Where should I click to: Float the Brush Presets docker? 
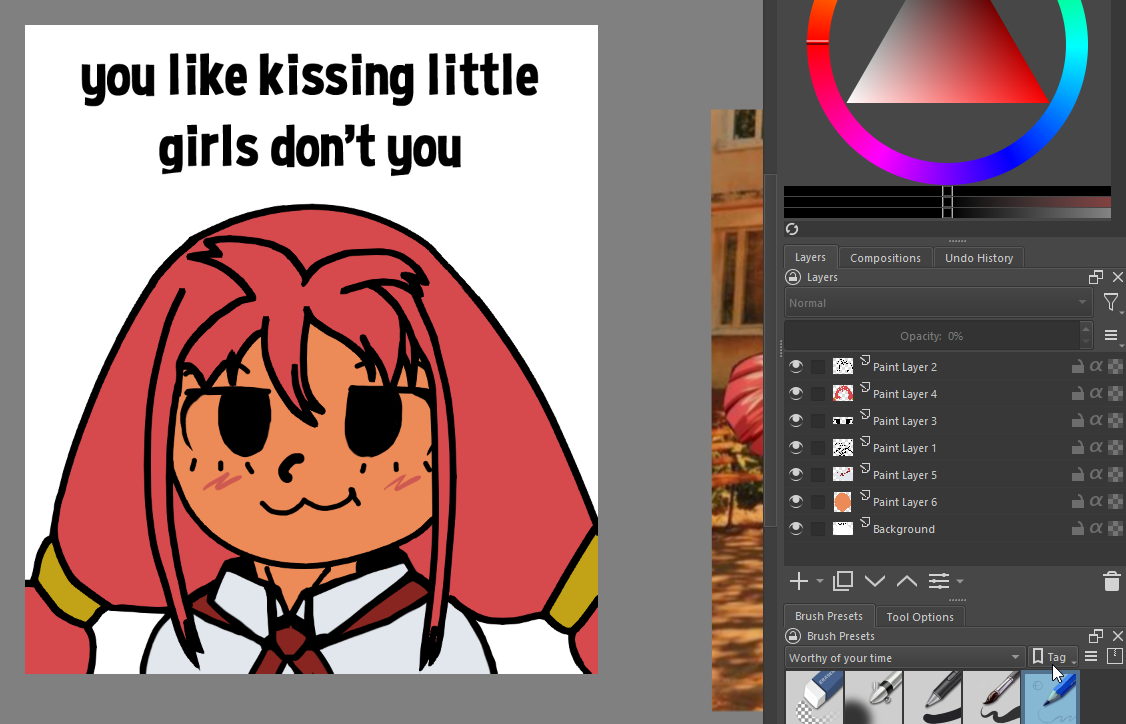1096,636
